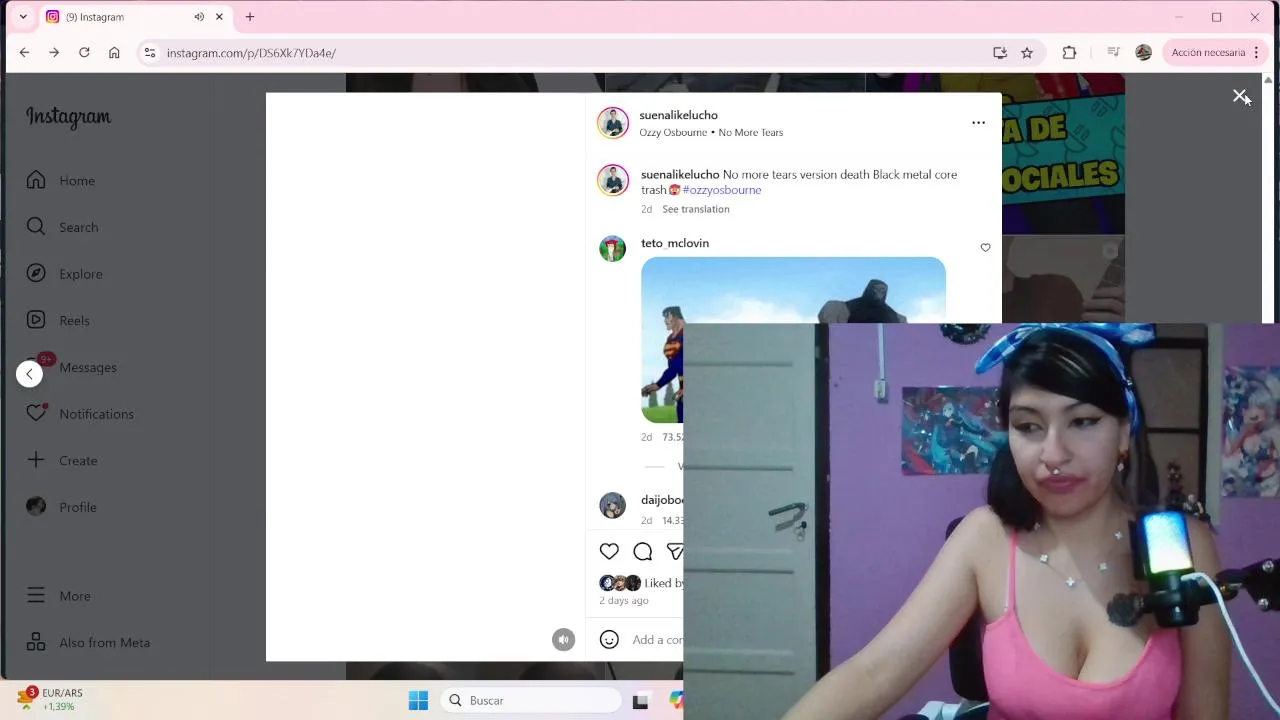
Task: Click the comment bubble icon
Action: 643,551
